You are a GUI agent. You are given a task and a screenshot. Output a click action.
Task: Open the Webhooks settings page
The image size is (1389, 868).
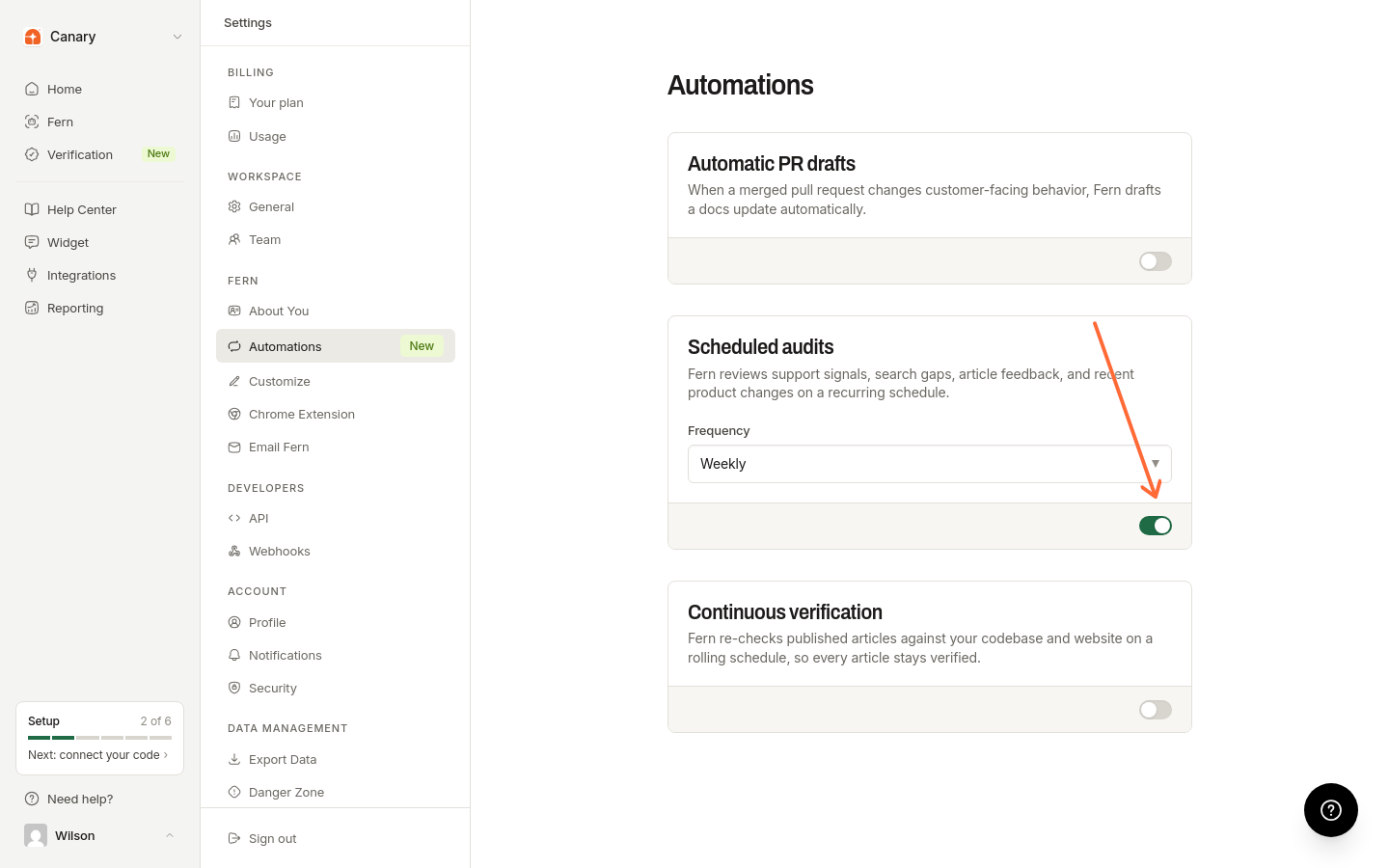pos(336,551)
